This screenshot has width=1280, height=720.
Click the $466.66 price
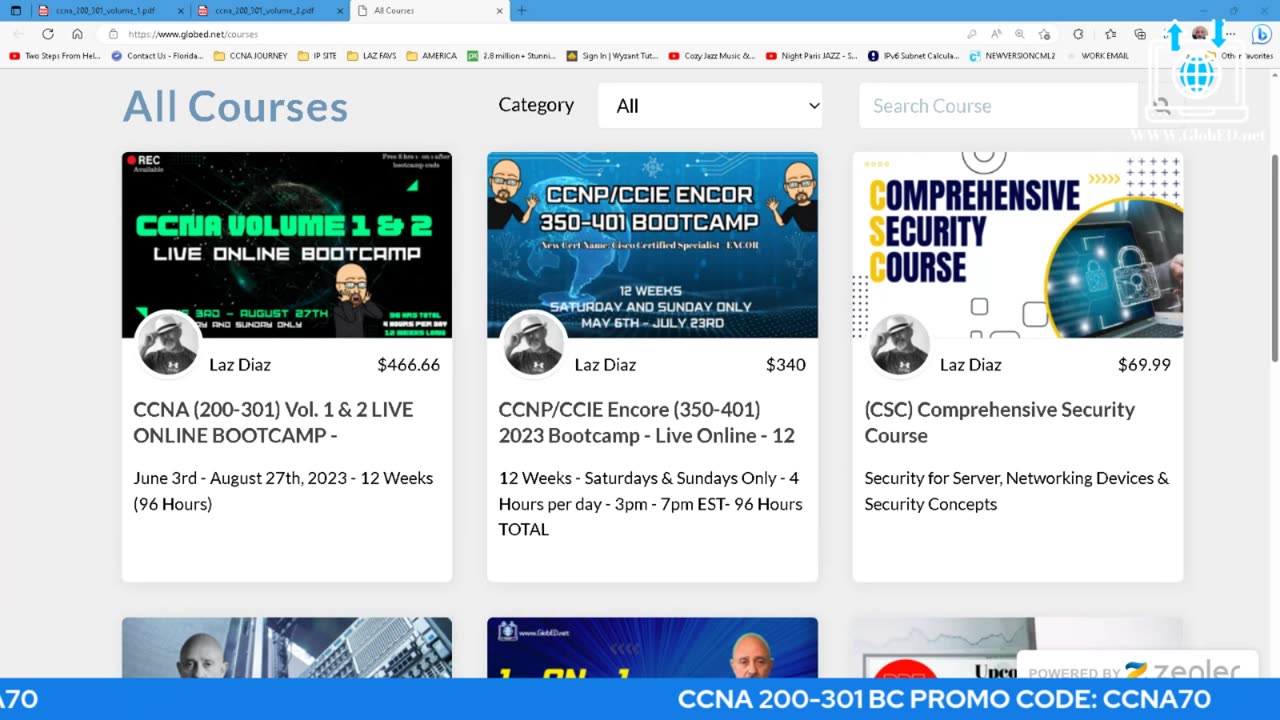point(408,365)
